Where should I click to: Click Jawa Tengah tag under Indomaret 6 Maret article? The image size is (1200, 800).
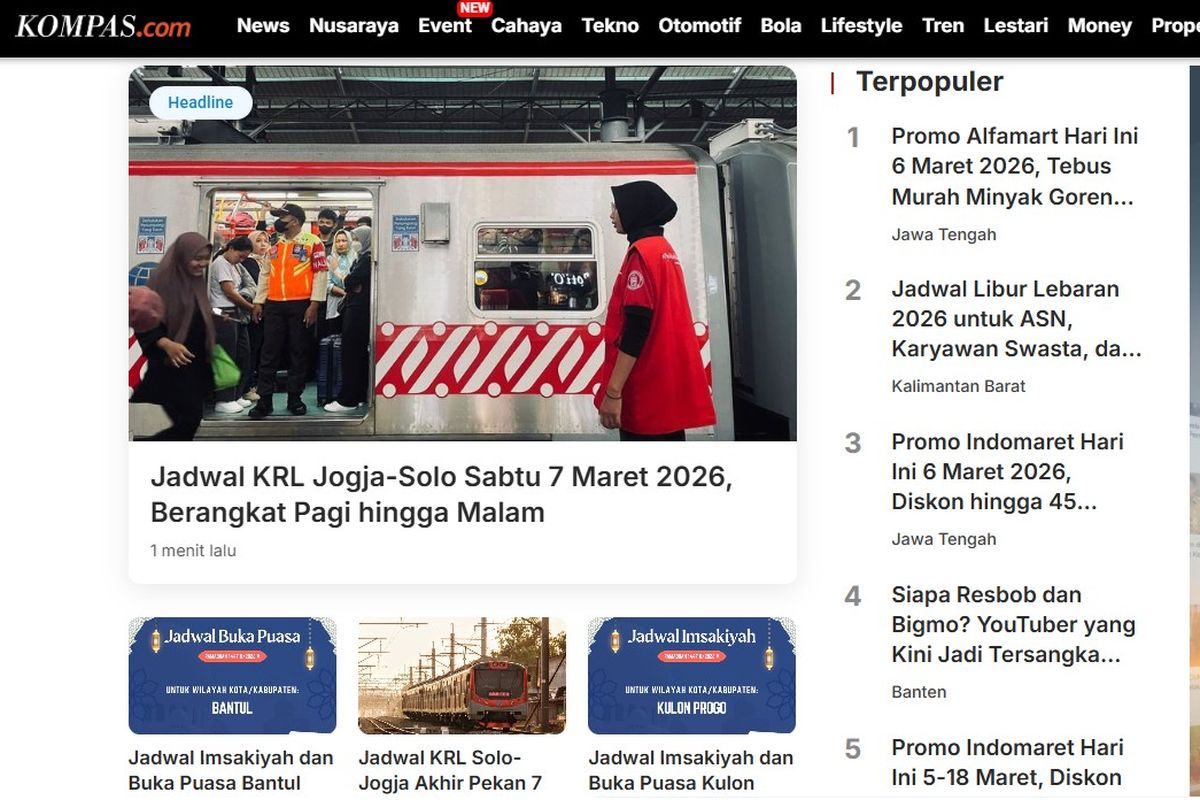click(x=944, y=539)
